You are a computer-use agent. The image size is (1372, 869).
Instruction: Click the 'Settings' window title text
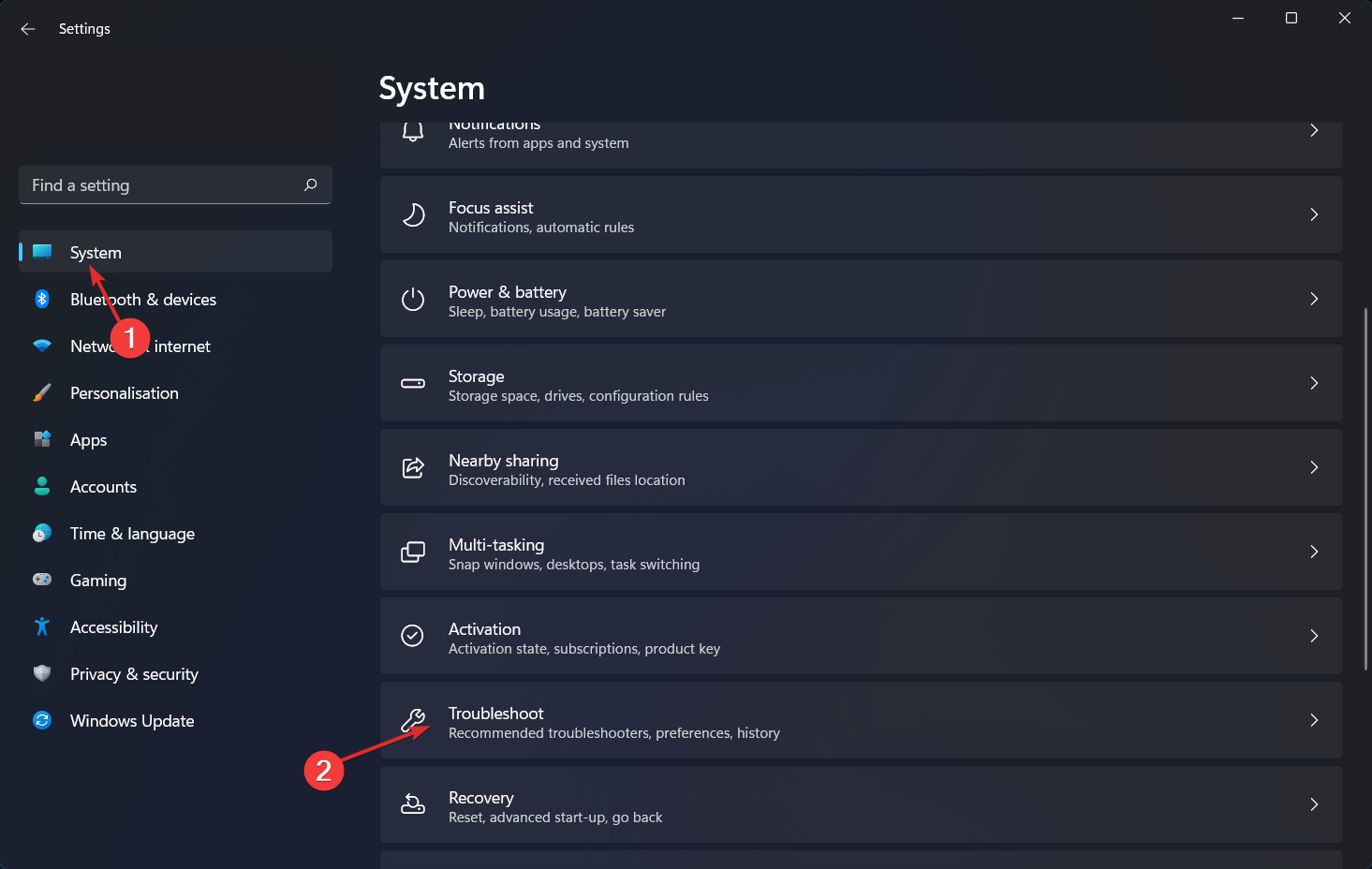(84, 29)
